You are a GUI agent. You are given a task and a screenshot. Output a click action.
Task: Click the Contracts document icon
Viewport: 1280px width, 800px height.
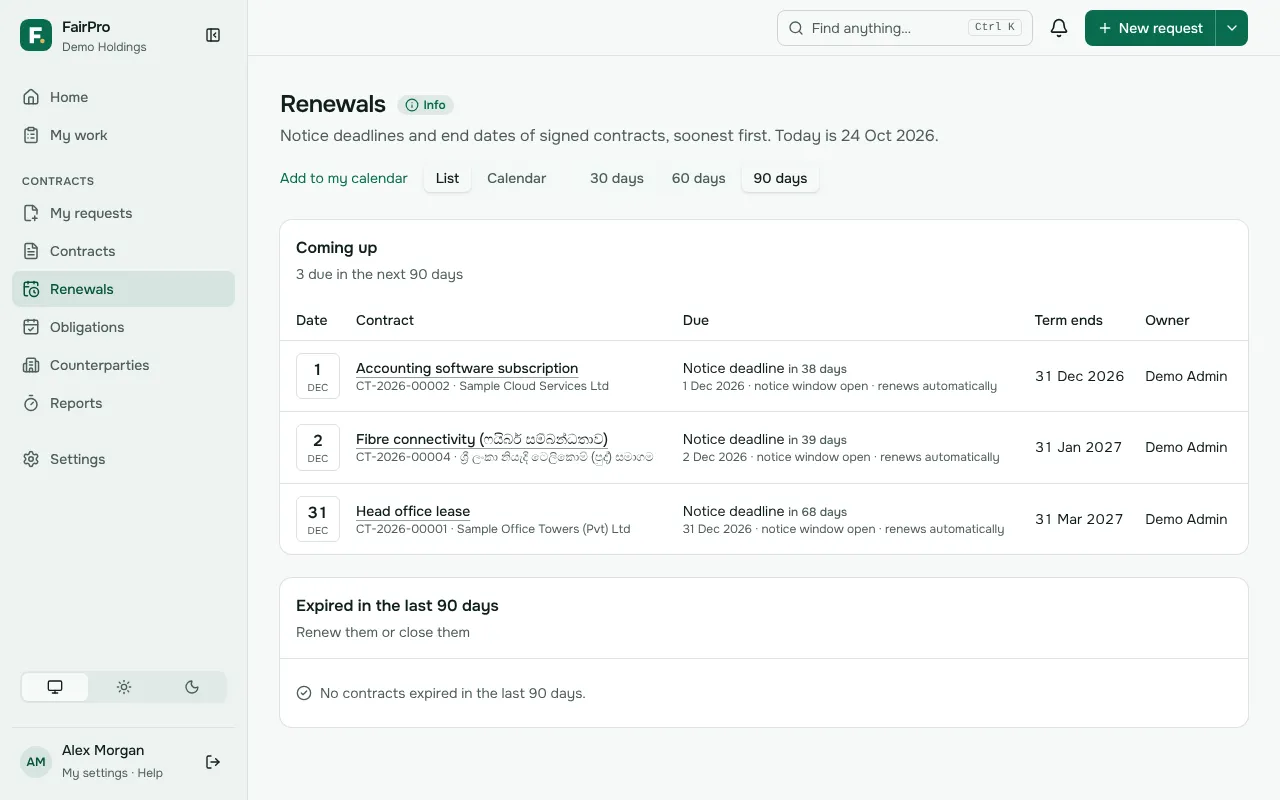(31, 251)
